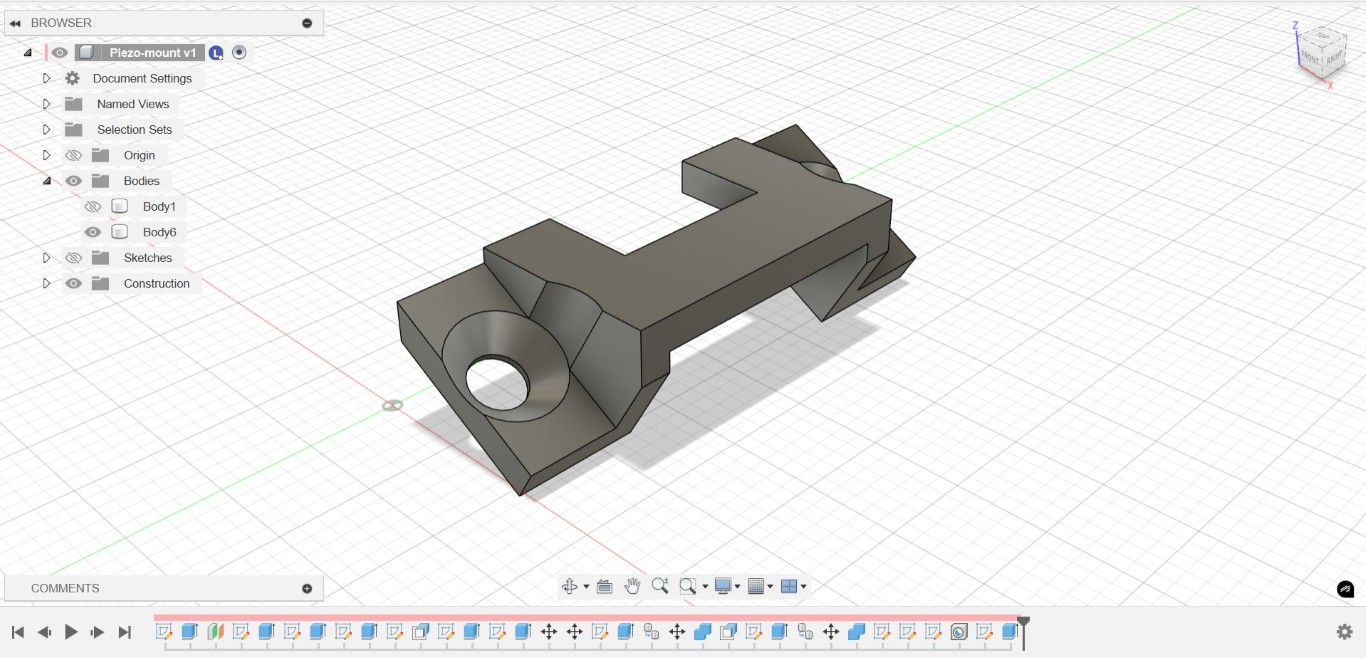Open Display Settings monitor icon
Image resolution: width=1366 pixels, height=658 pixels.
723,587
